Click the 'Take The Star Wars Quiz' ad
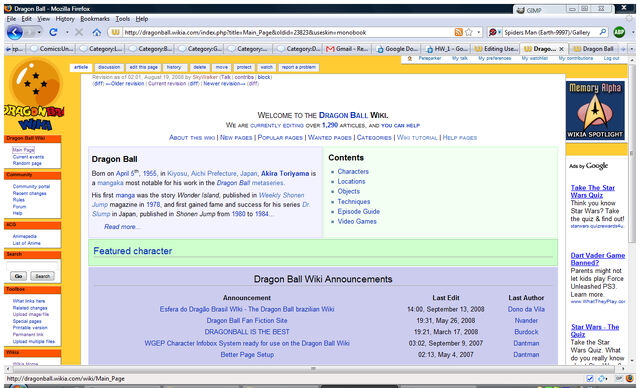The height and width of the screenshot is (388, 640). 593,191
